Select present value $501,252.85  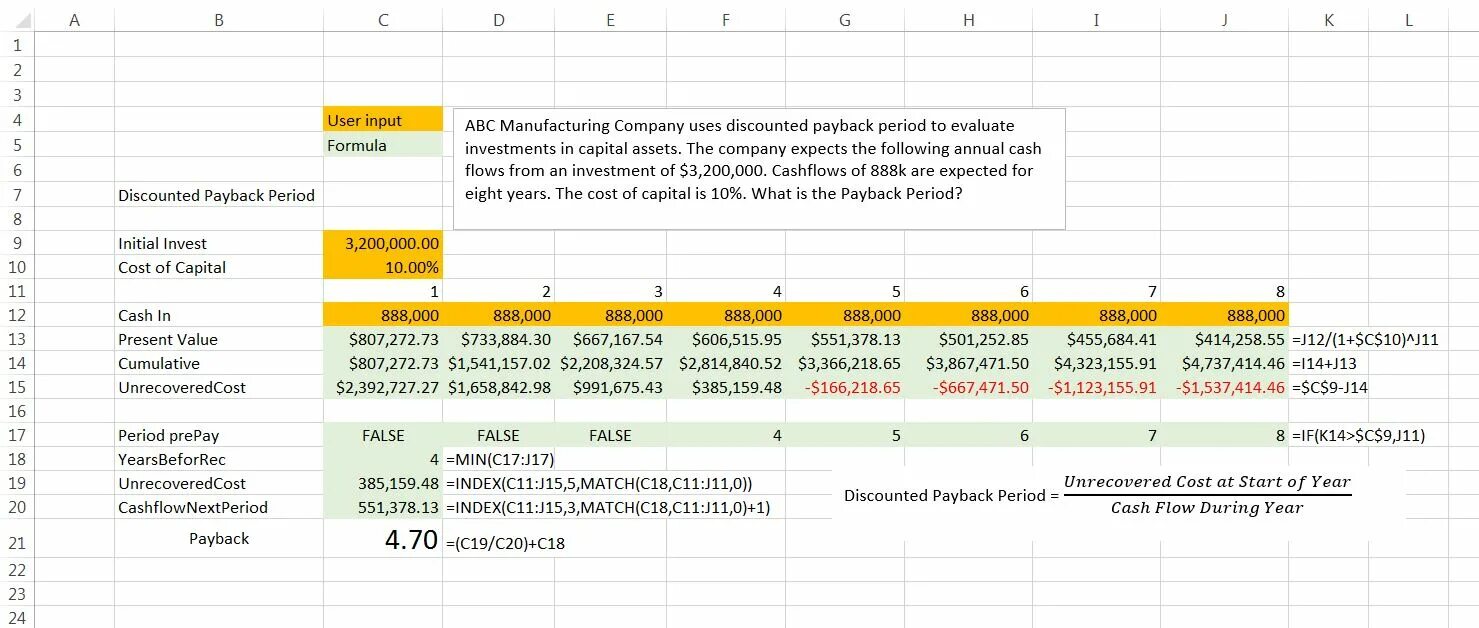pos(969,339)
